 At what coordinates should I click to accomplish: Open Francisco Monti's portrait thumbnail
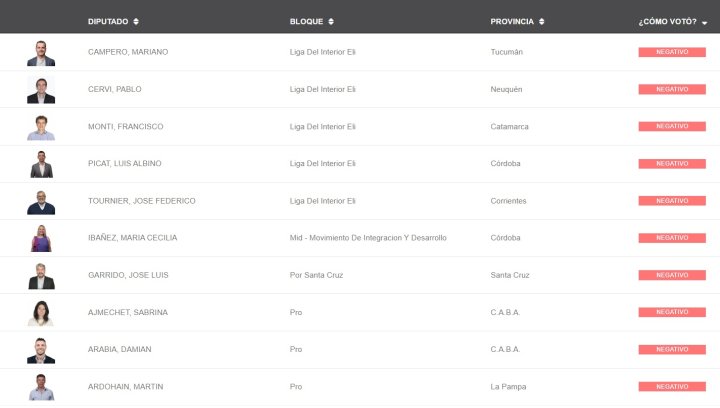tap(41, 128)
